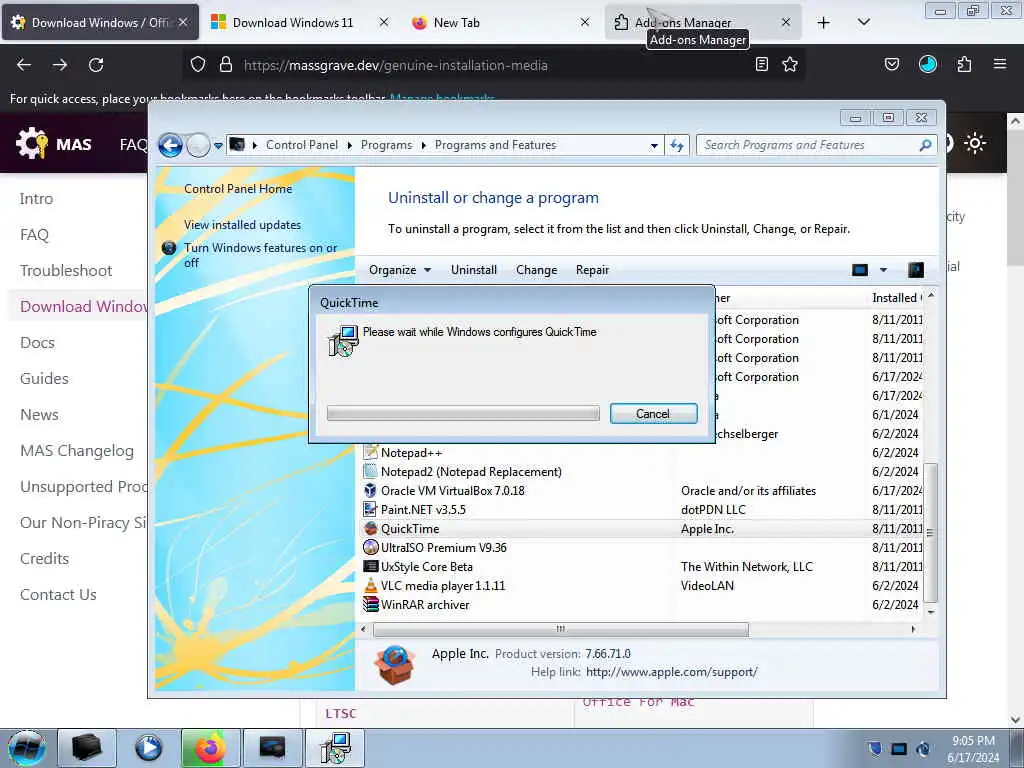
Task: Close the Download Windows 11 tab
Action: [x=384, y=22]
